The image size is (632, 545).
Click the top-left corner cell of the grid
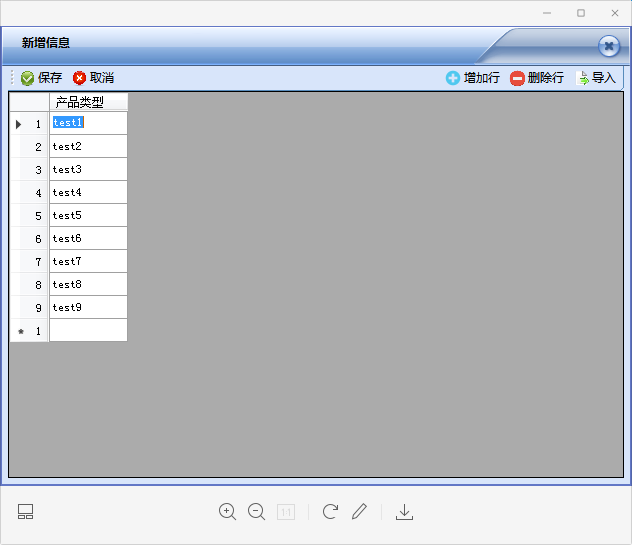[29, 102]
